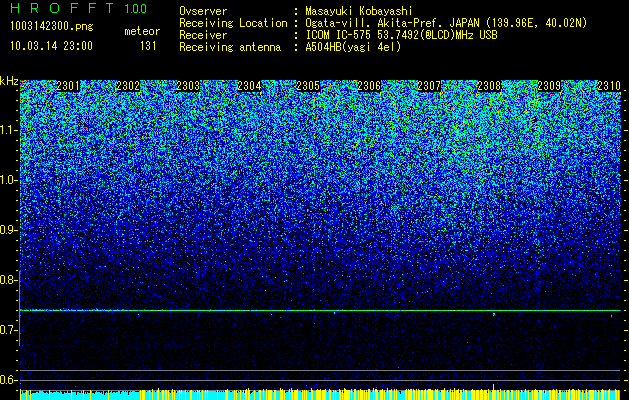Click the 2308 time marker
The image size is (629, 400).
tap(489, 86)
